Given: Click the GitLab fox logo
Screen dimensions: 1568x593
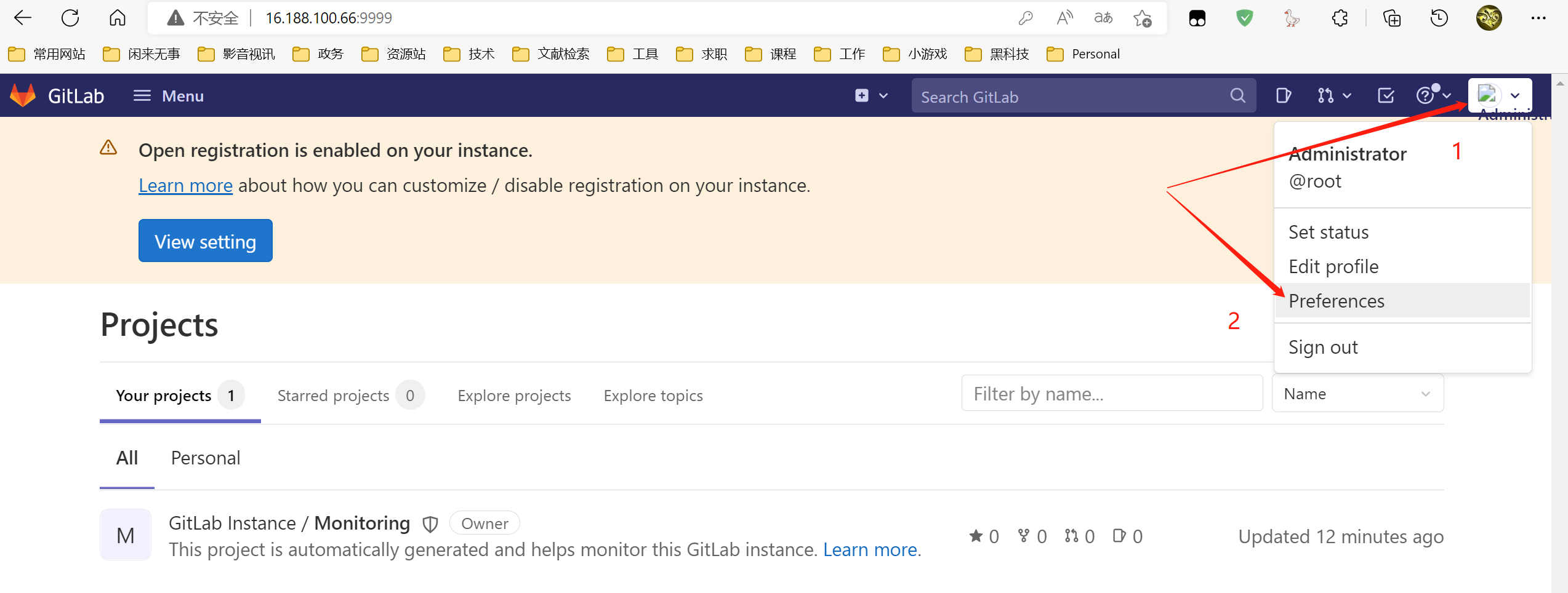Looking at the screenshot, I should pos(23,95).
